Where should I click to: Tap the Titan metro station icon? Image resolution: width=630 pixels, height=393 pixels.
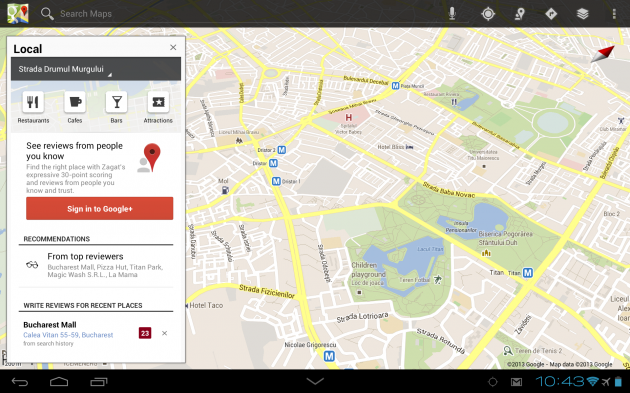point(528,273)
